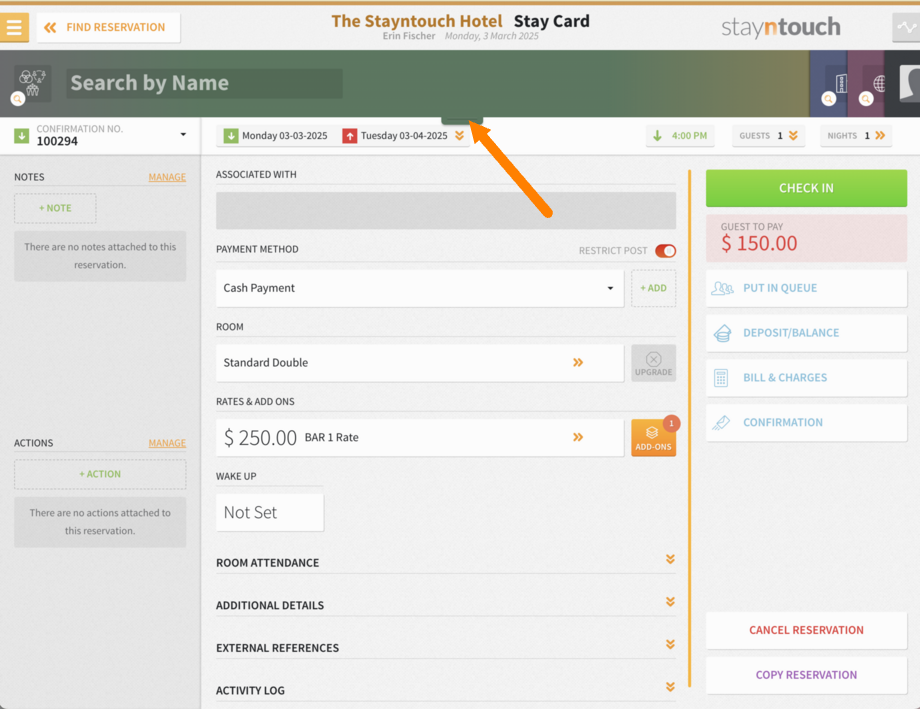The width and height of the screenshot is (920, 709).
Task: Open Standard Double room details
Action: pos(420,363)
